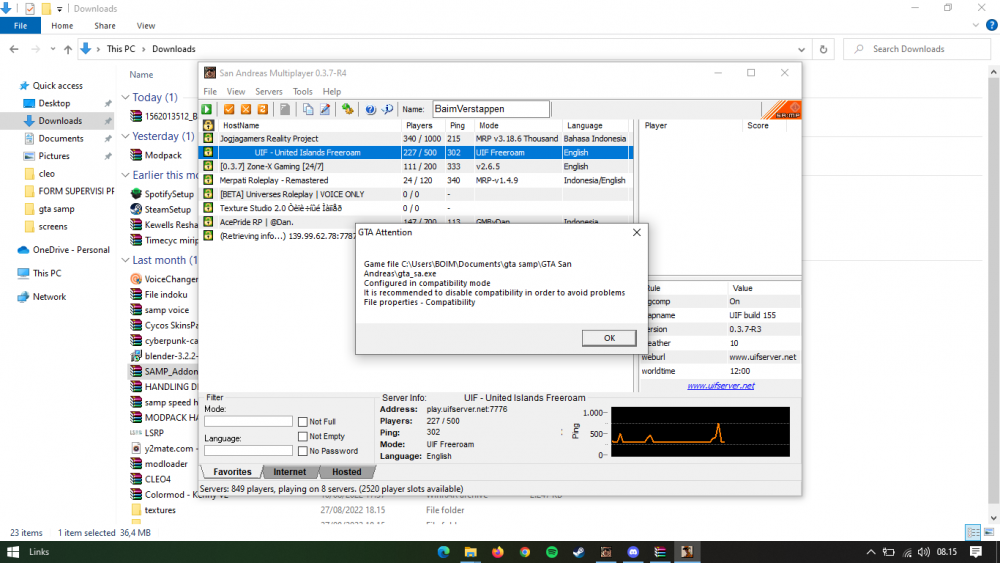Click the grey Master List toolbar icon
The image size is (1000, 563).
tap(285, 109)
